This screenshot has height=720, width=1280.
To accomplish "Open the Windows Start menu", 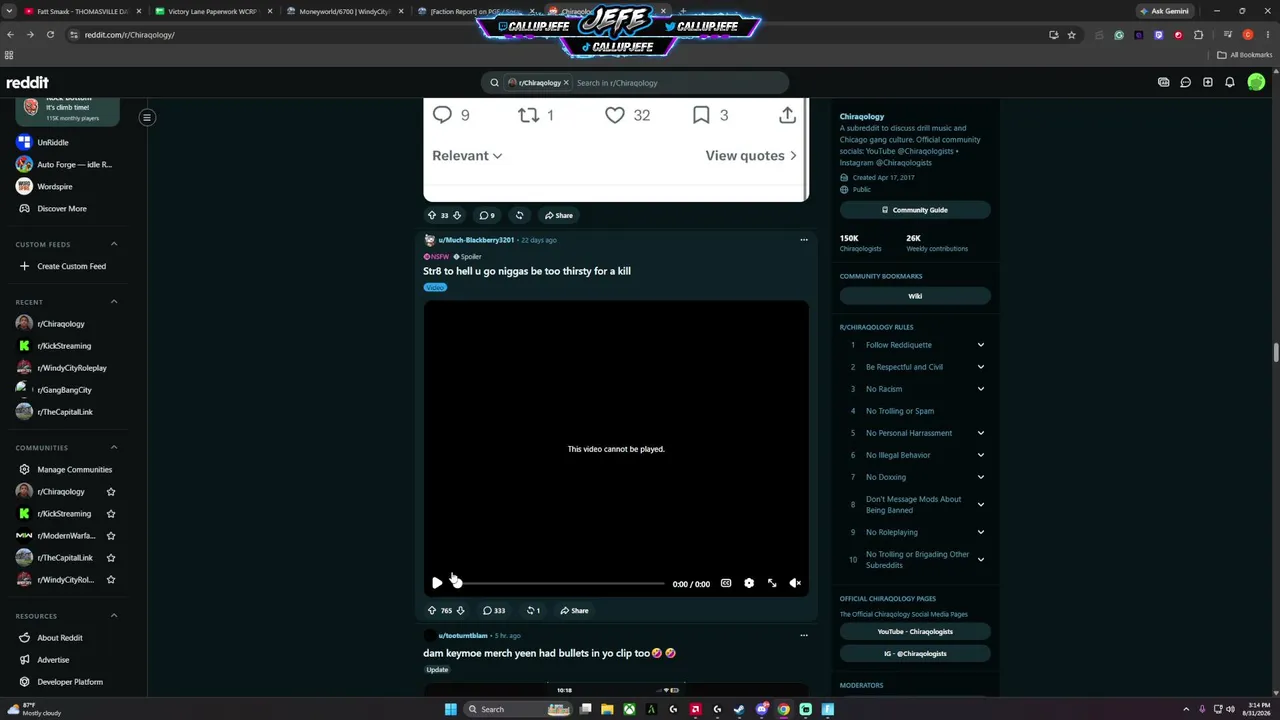I will pos(451,709).
